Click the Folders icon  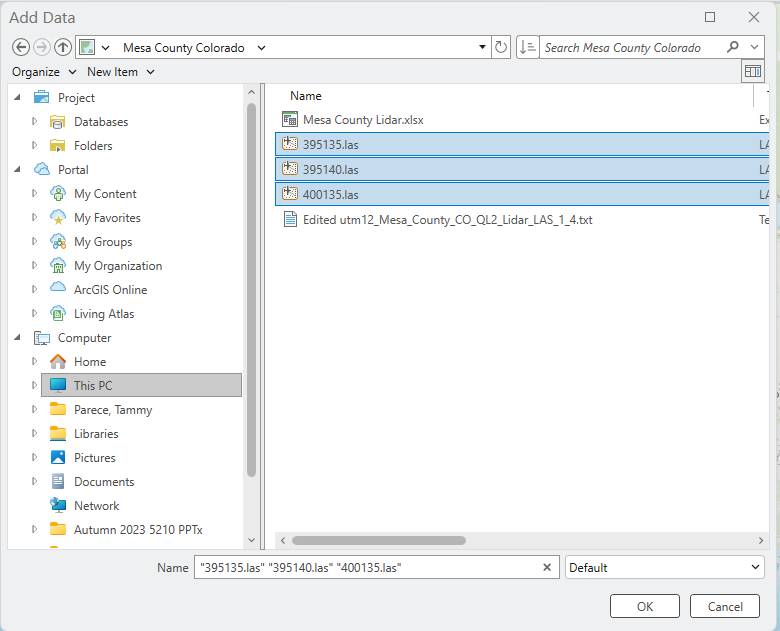(x=58, y=145)
